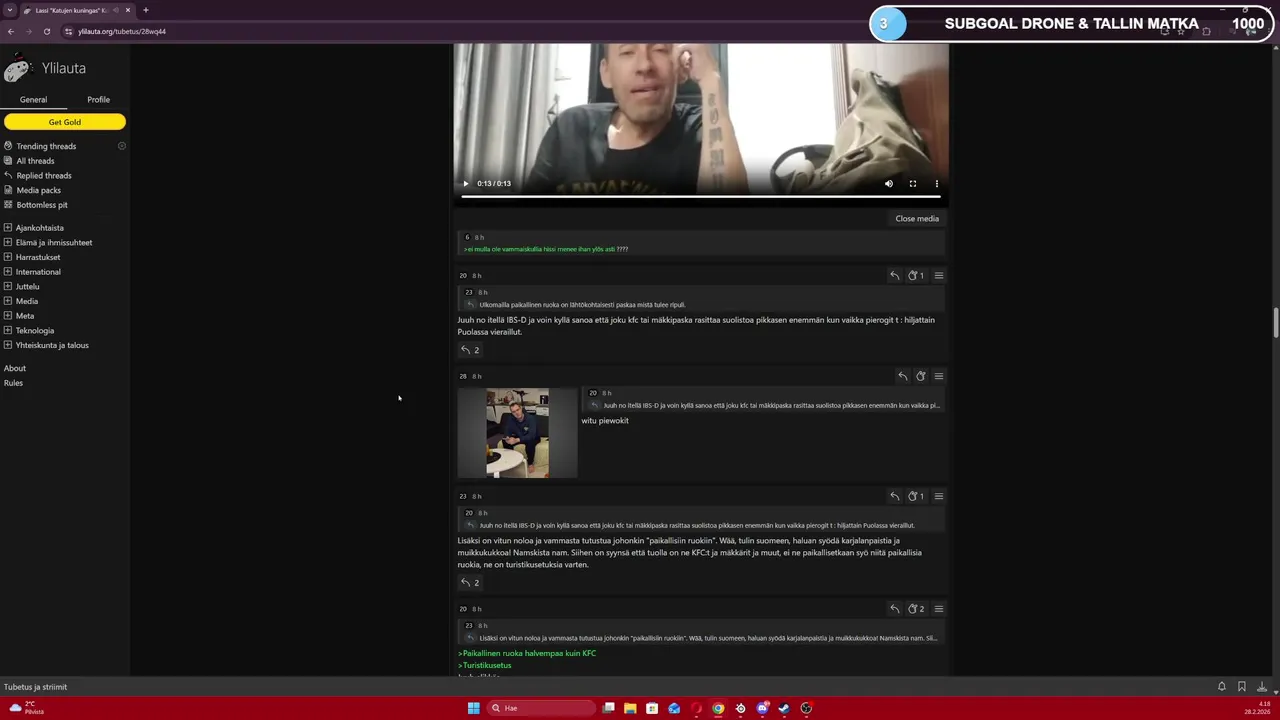This screenshot has height=720, width=1280.
Task: Reply to the post numbered 23
Action: [895, 496]
